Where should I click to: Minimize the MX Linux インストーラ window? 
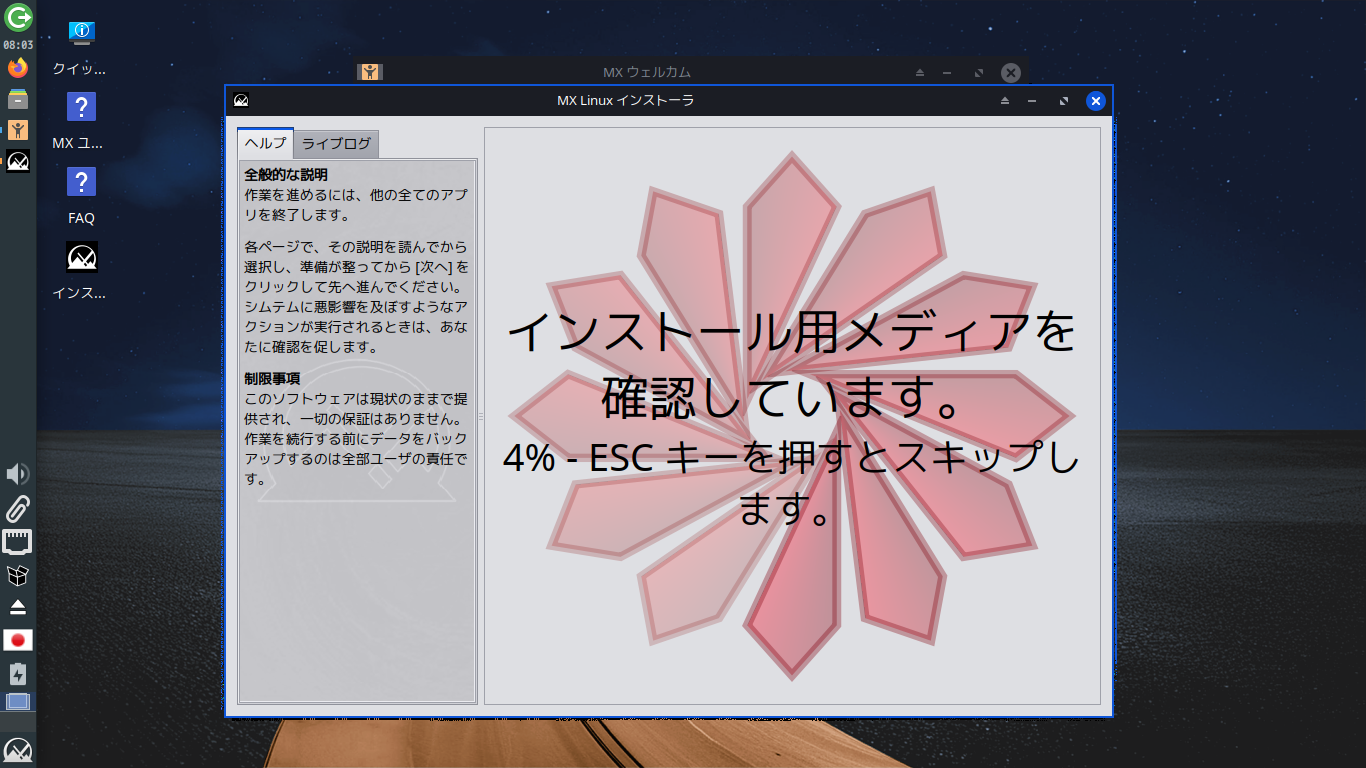coord(1033,101)
